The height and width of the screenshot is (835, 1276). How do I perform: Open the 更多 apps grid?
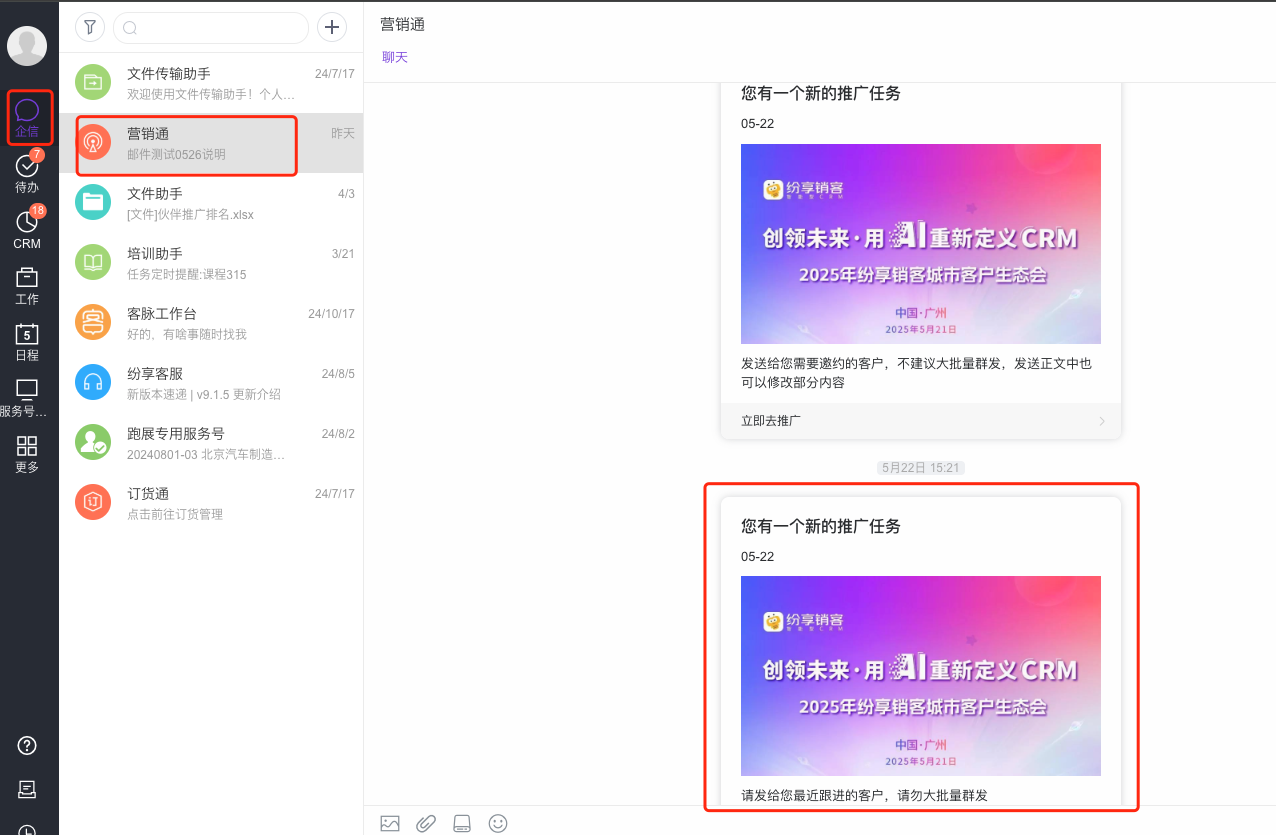pos(27,453)
